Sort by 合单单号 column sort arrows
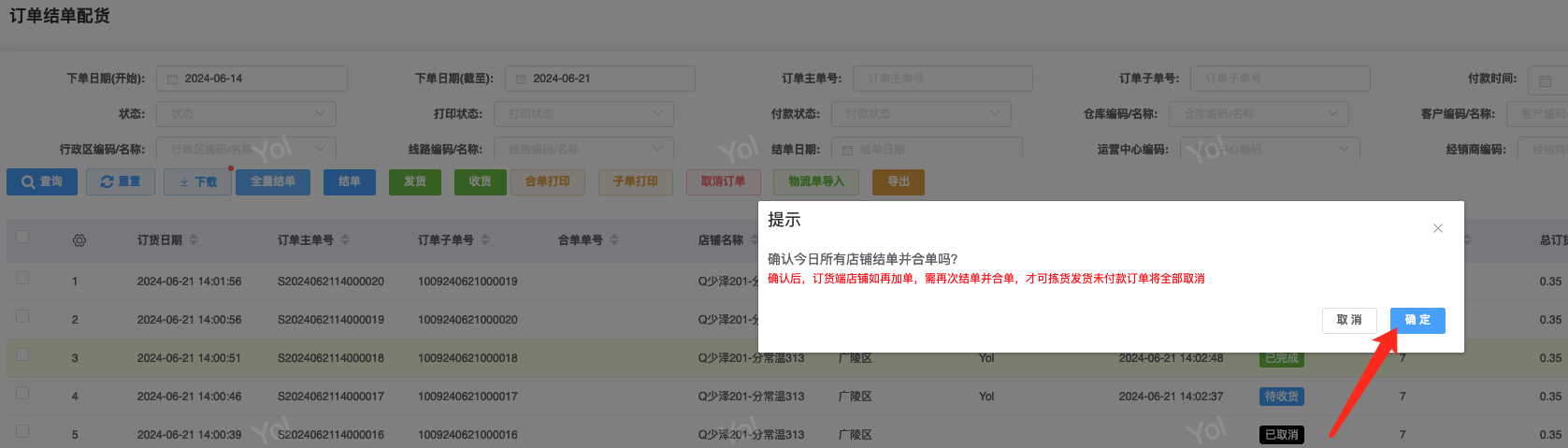 point(614,240)
